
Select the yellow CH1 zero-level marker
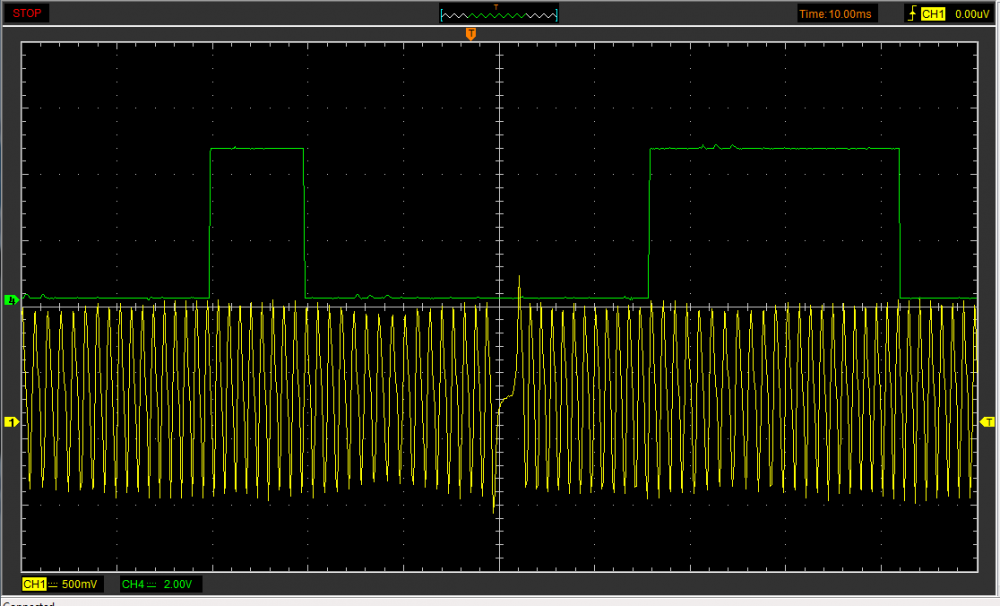point(12,423)
